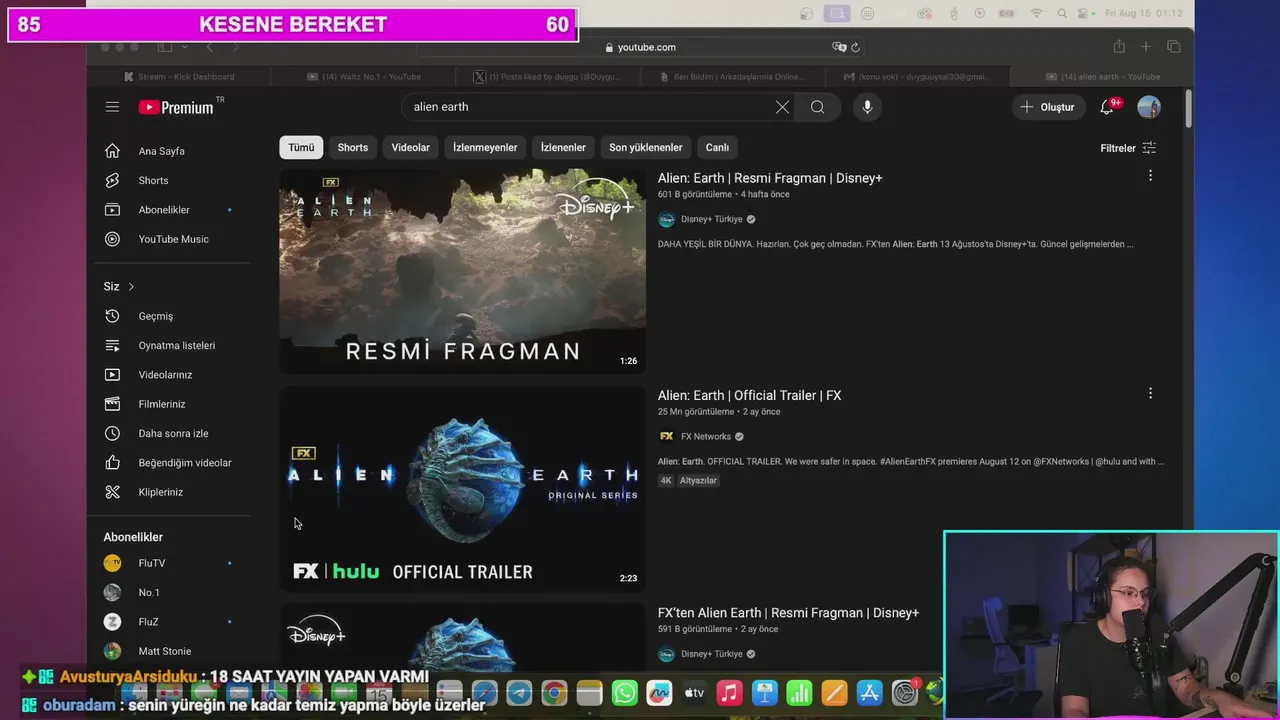Switch to the Posts liked by duygu tab
The height and width of the screenshot is (720, 1280).
547,77
